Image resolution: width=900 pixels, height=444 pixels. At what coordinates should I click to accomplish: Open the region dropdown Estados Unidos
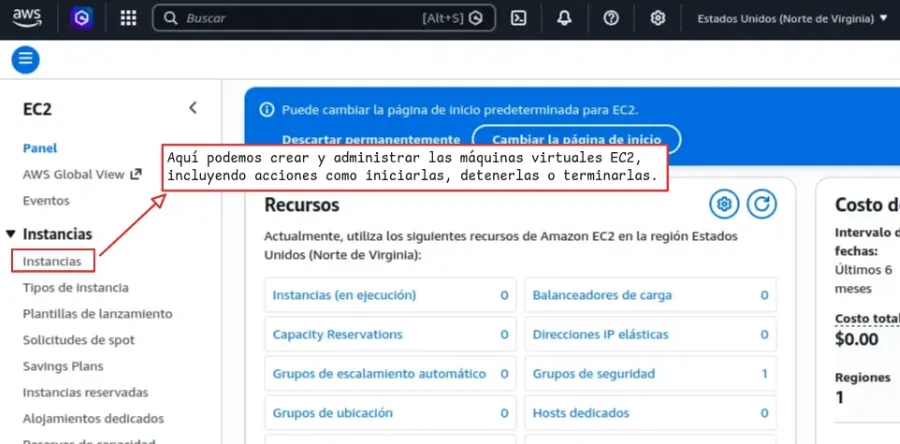coord(793,18)
